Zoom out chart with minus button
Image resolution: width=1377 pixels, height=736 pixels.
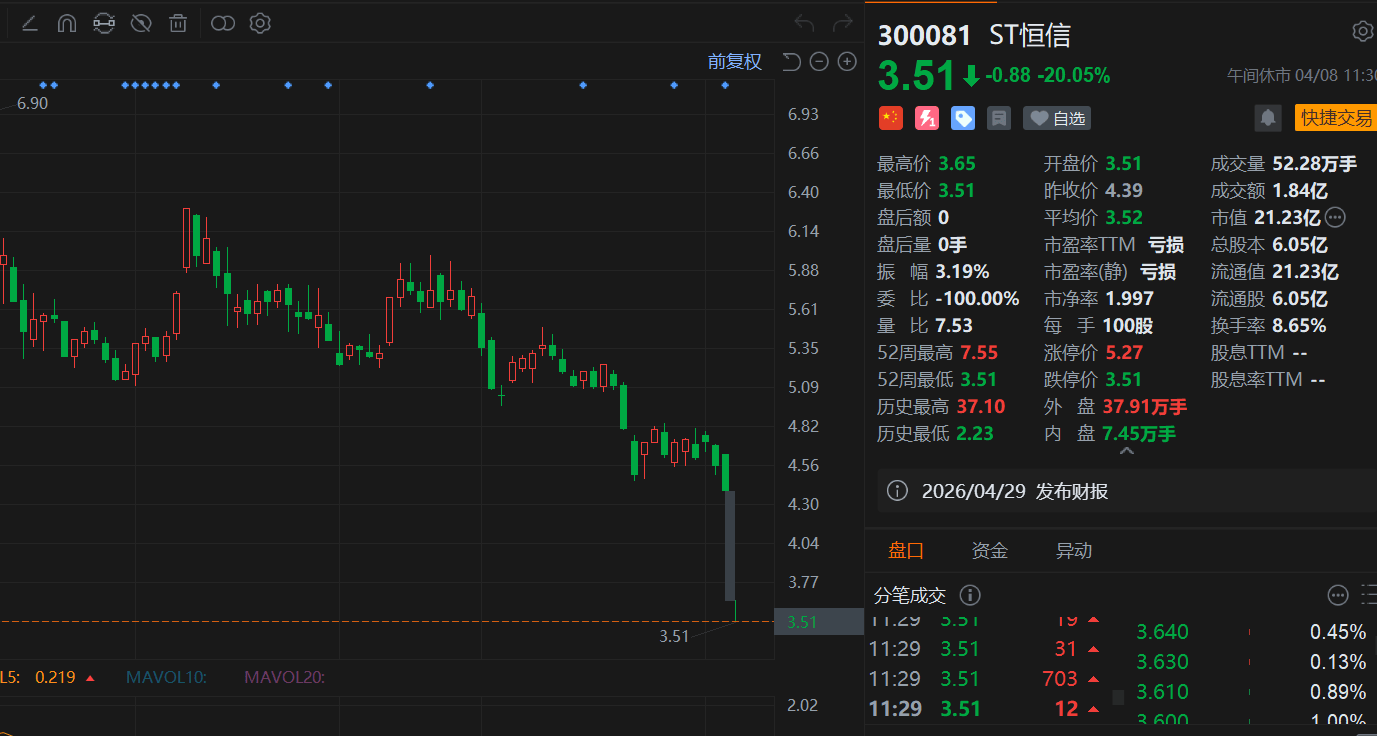pos(819,62)
